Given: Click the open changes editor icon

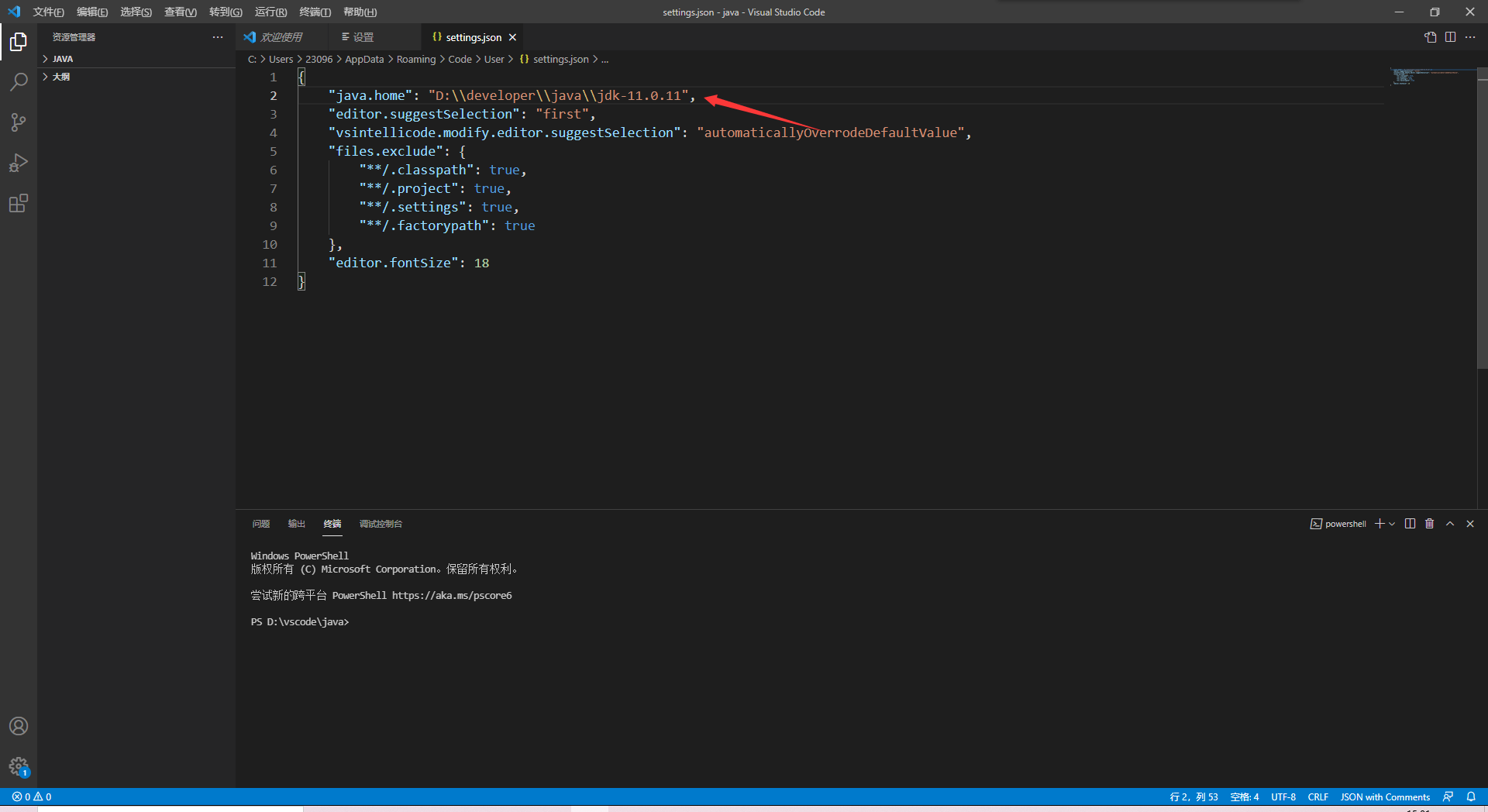Looking at the screenshot, I should coord(1431,37).
